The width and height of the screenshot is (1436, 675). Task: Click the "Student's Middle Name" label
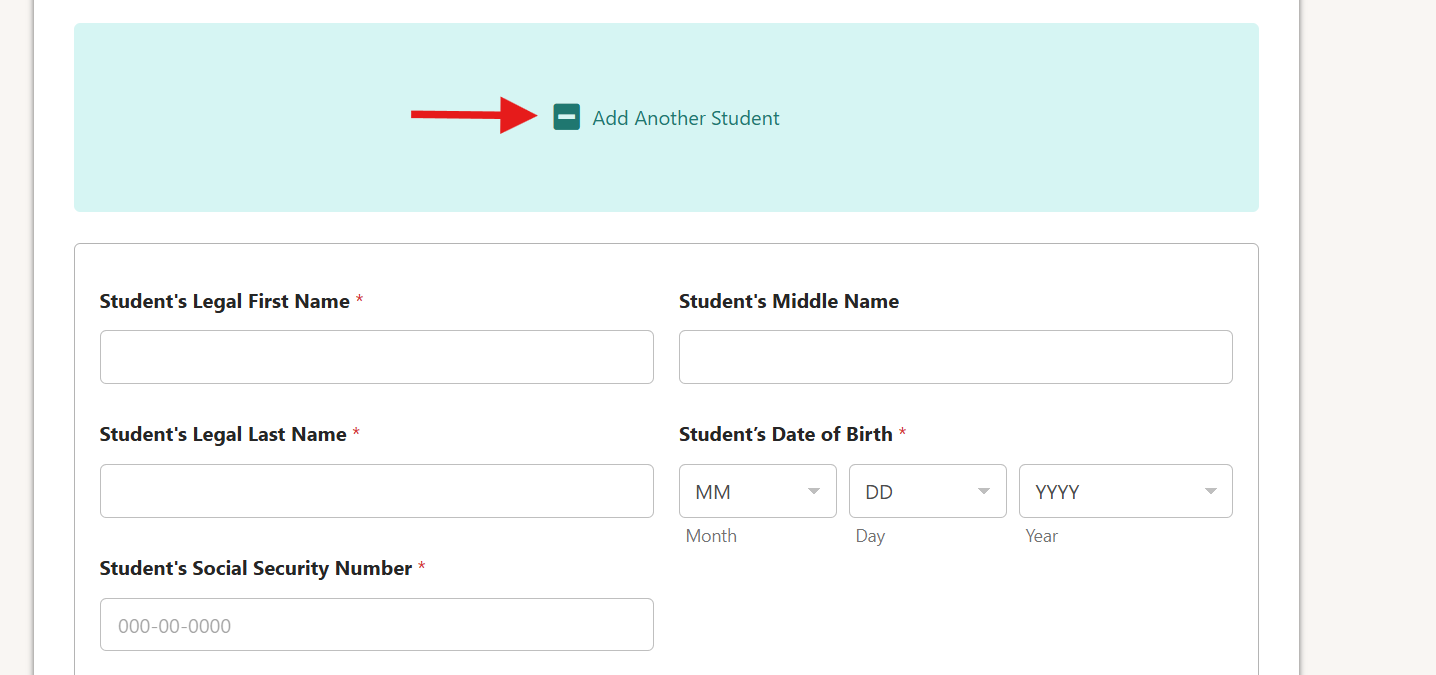[x=789, y=301]
